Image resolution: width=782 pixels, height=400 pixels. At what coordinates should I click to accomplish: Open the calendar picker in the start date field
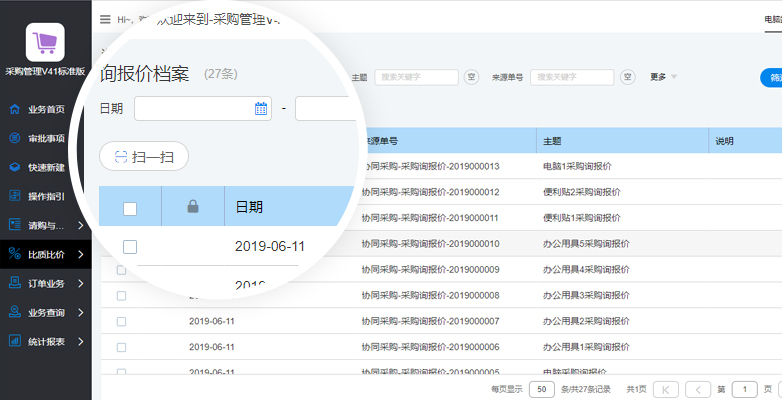click(261, 108)
